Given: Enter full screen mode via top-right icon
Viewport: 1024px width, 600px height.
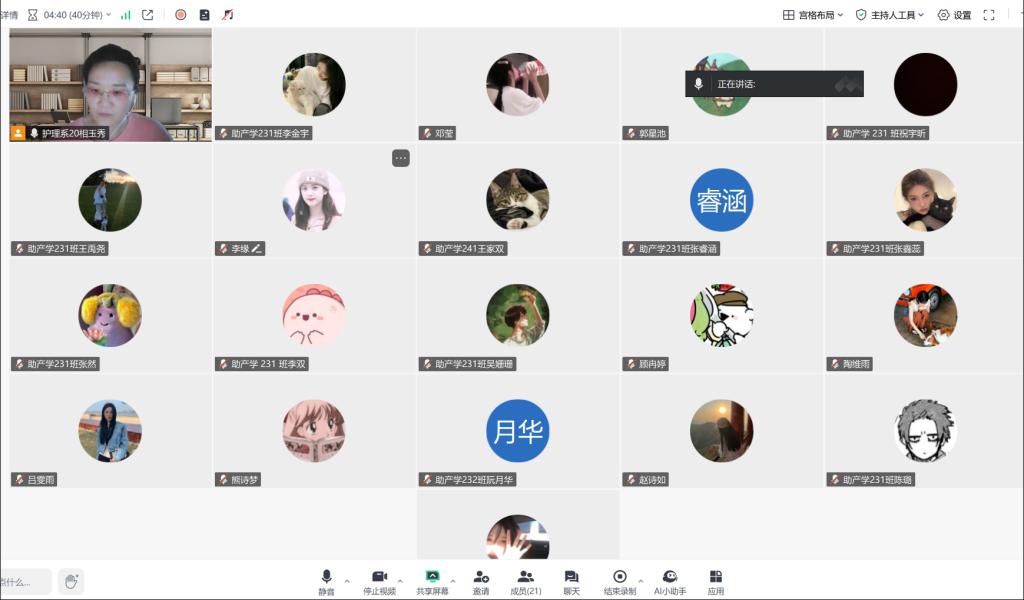Looking at the screenshot, I should [x=989, y=15].
